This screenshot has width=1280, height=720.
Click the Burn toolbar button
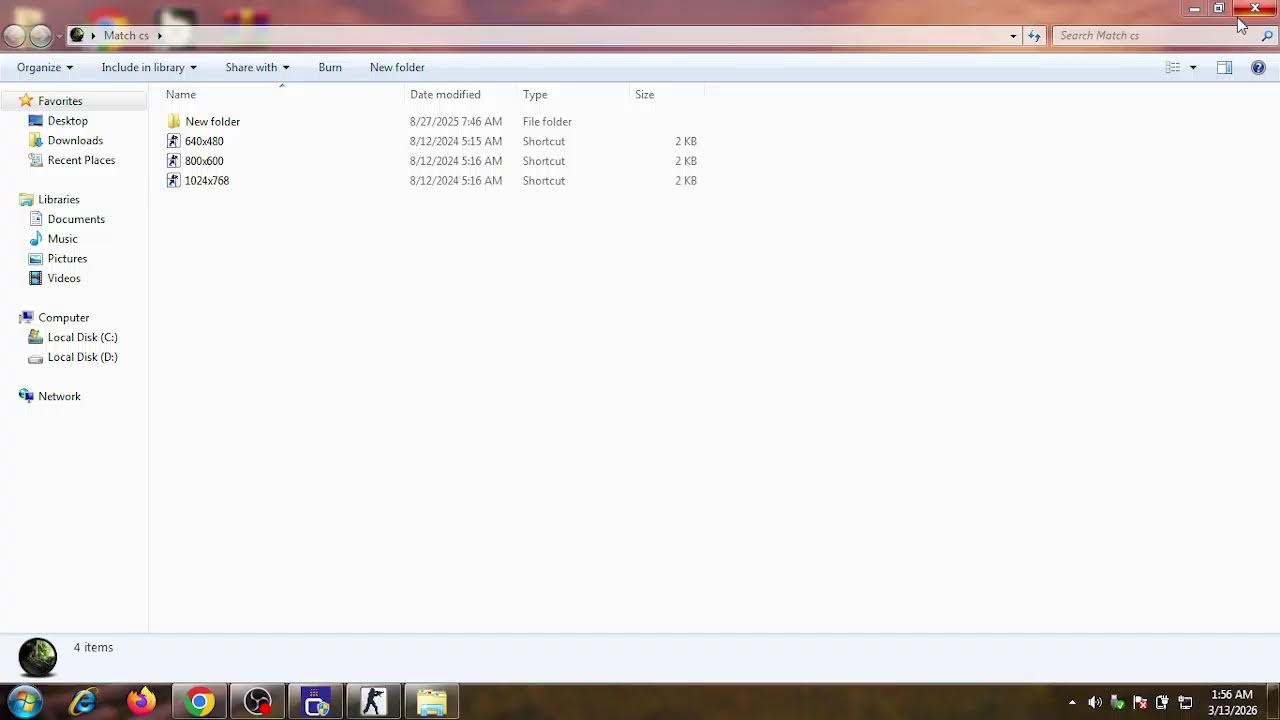pos(330,67)
